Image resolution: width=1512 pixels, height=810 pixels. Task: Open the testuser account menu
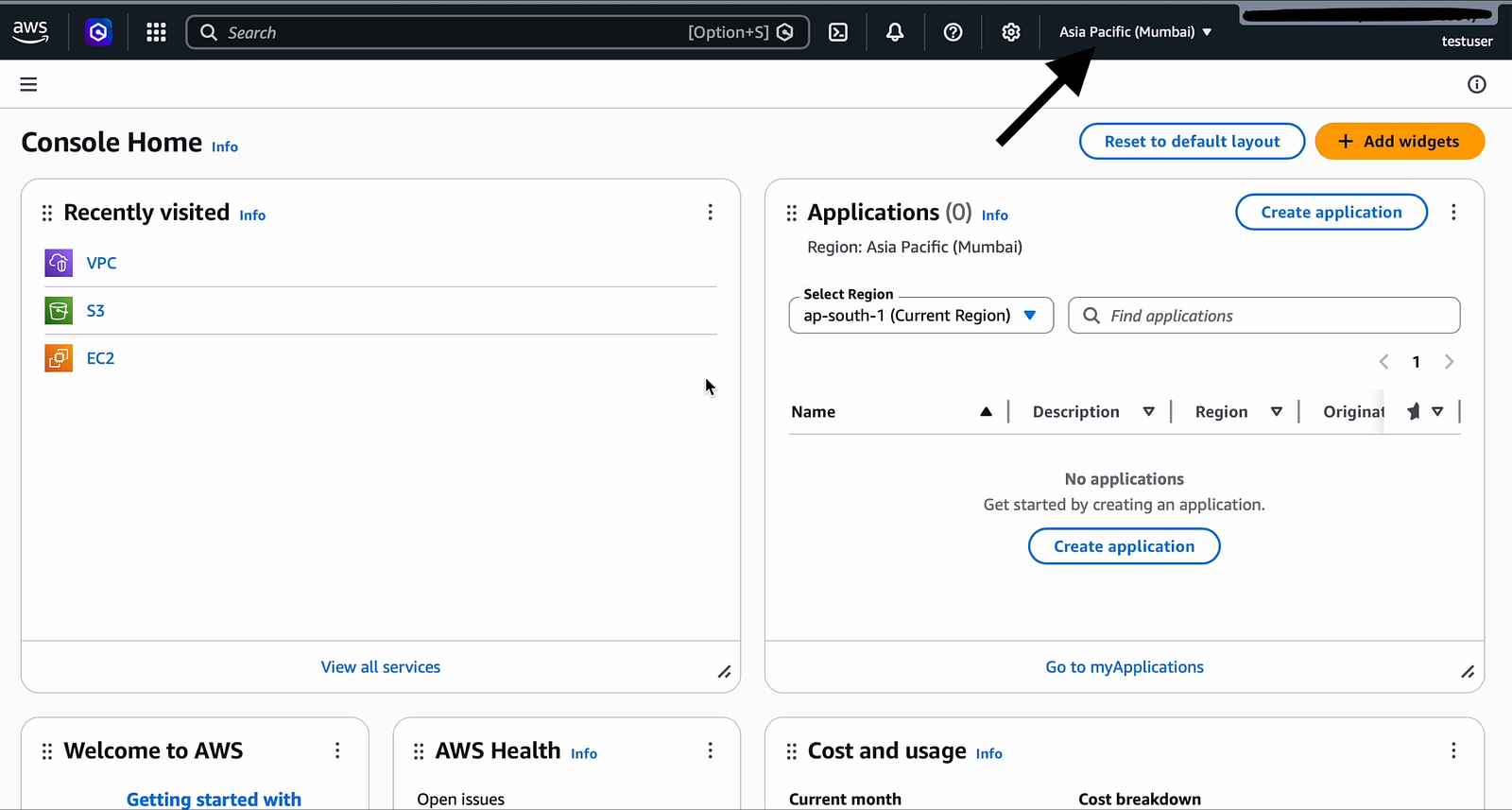[x=1467, y=42]
